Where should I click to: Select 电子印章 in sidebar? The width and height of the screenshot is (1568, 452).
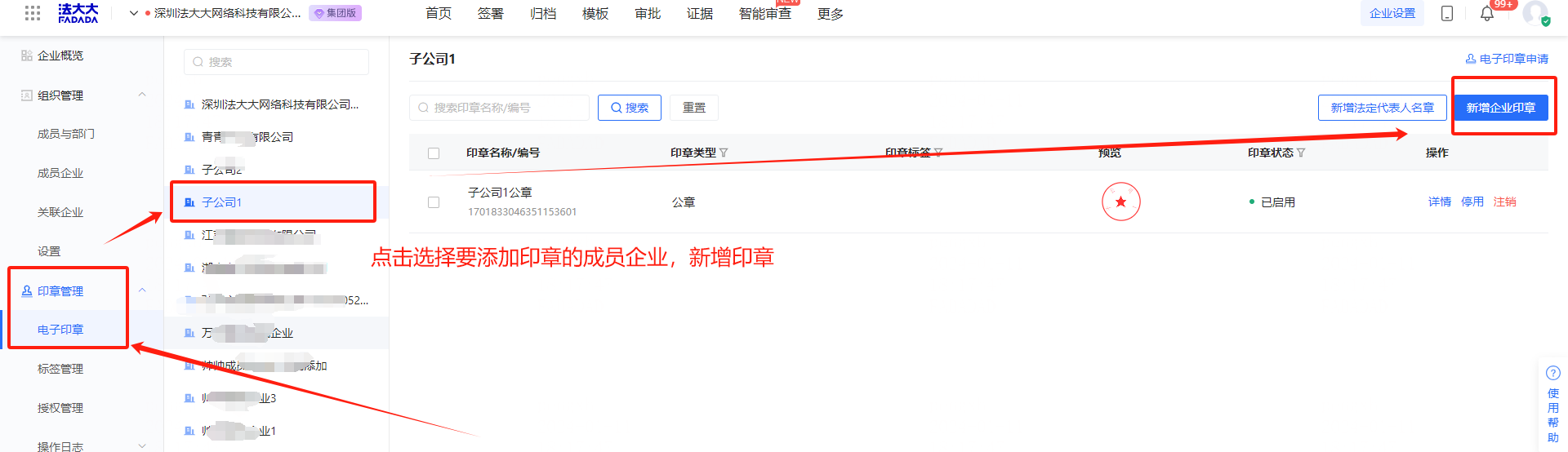pos(60,330)
